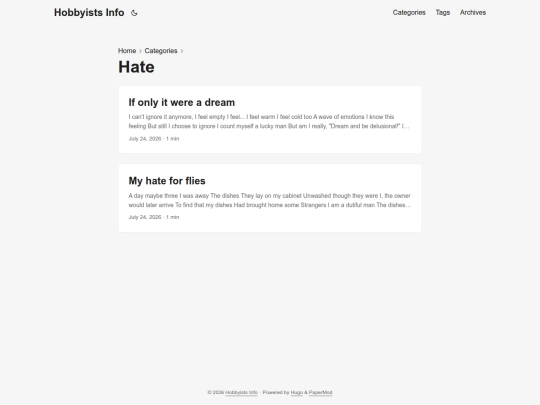Click the date under "If only it were a dream"
Screen dimensions: 540x405
click(145, 139)
